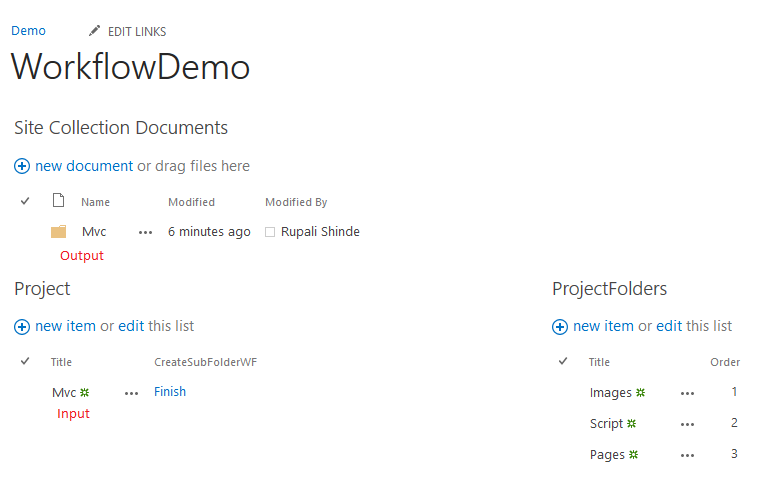Image resolution: width=781 pixels, height=489 pixels.
Task: Click the plus icon in ProjectFolders list
Action: coord(560,326)
